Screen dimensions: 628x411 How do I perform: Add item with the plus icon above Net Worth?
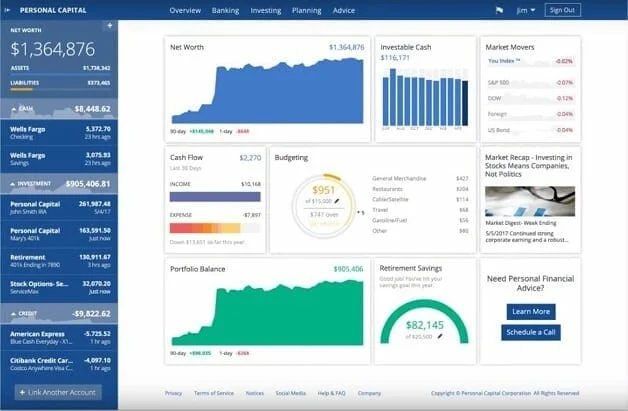(x=110, y=26)
